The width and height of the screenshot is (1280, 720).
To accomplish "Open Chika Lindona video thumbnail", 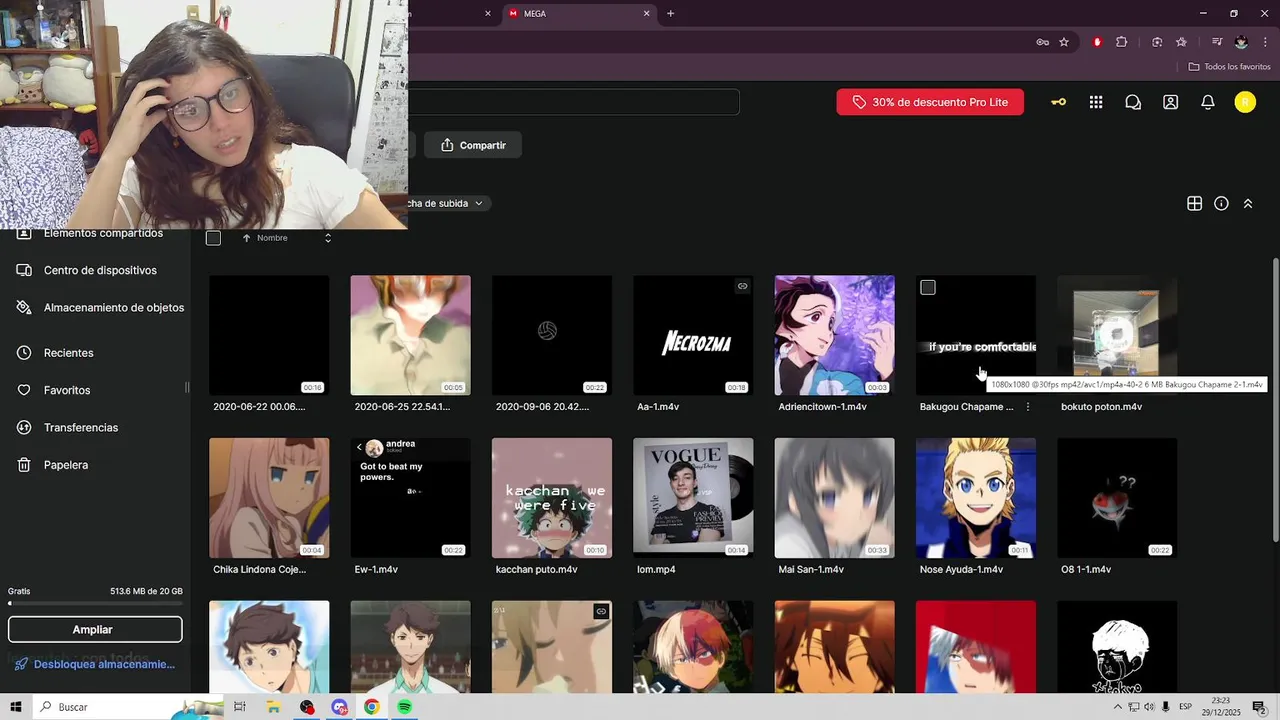I will pos(269,498).
